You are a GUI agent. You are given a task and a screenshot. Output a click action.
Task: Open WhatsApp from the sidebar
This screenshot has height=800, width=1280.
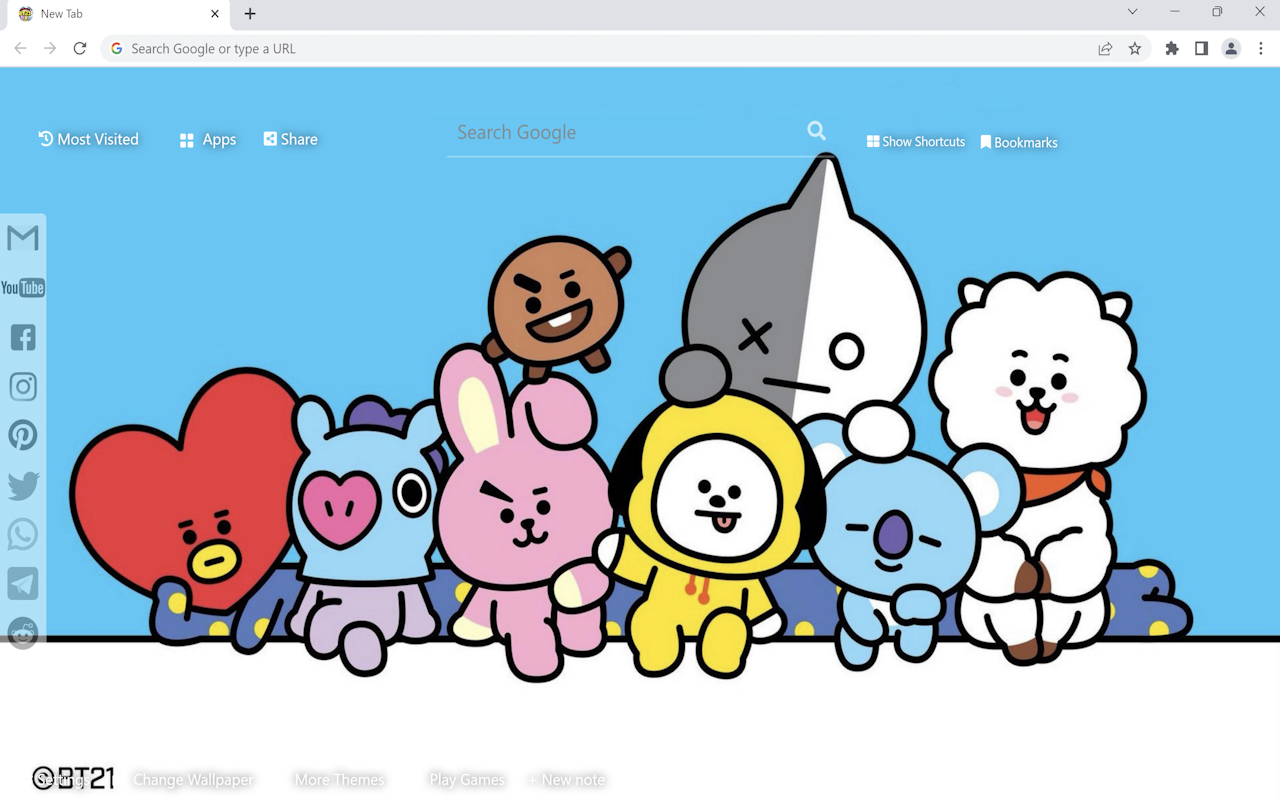tap(23, 534)
